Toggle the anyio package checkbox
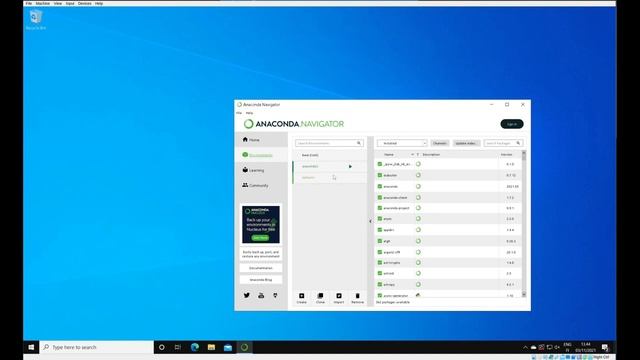Image resolution: width=640 pixels, height=360 pixels. pos(380,219)
